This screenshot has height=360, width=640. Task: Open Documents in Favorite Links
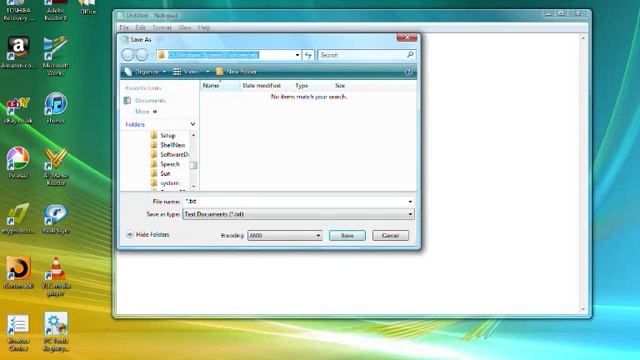tap(150, 100)
